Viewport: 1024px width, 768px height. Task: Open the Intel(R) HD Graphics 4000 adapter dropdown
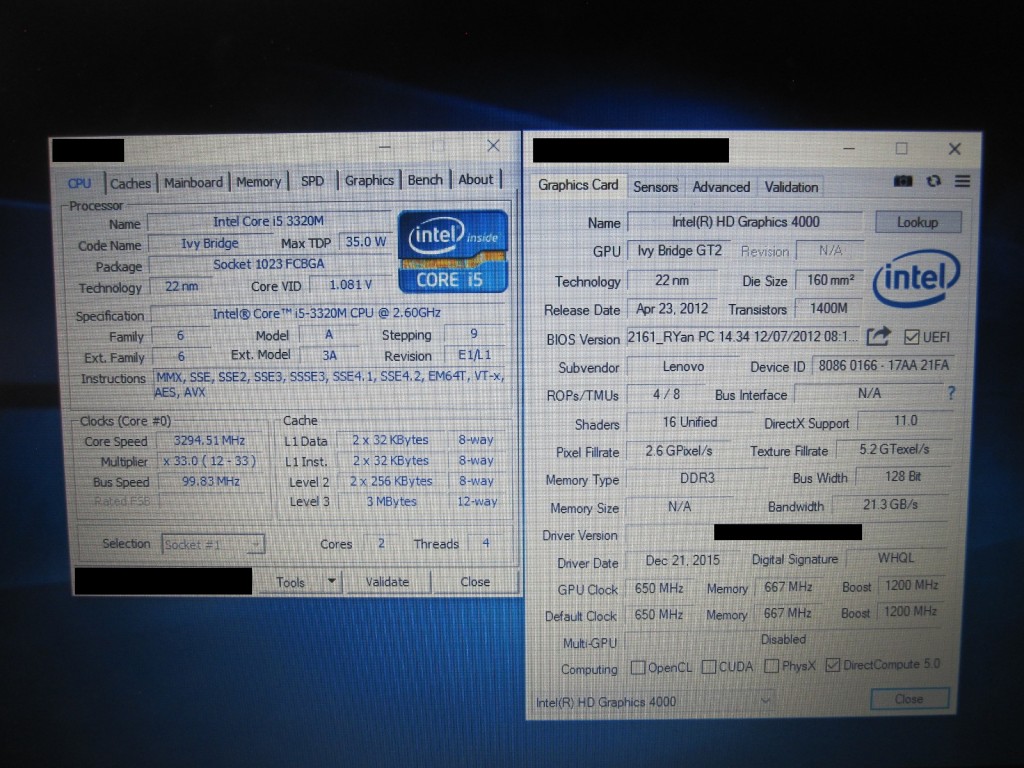pos(654,702)
